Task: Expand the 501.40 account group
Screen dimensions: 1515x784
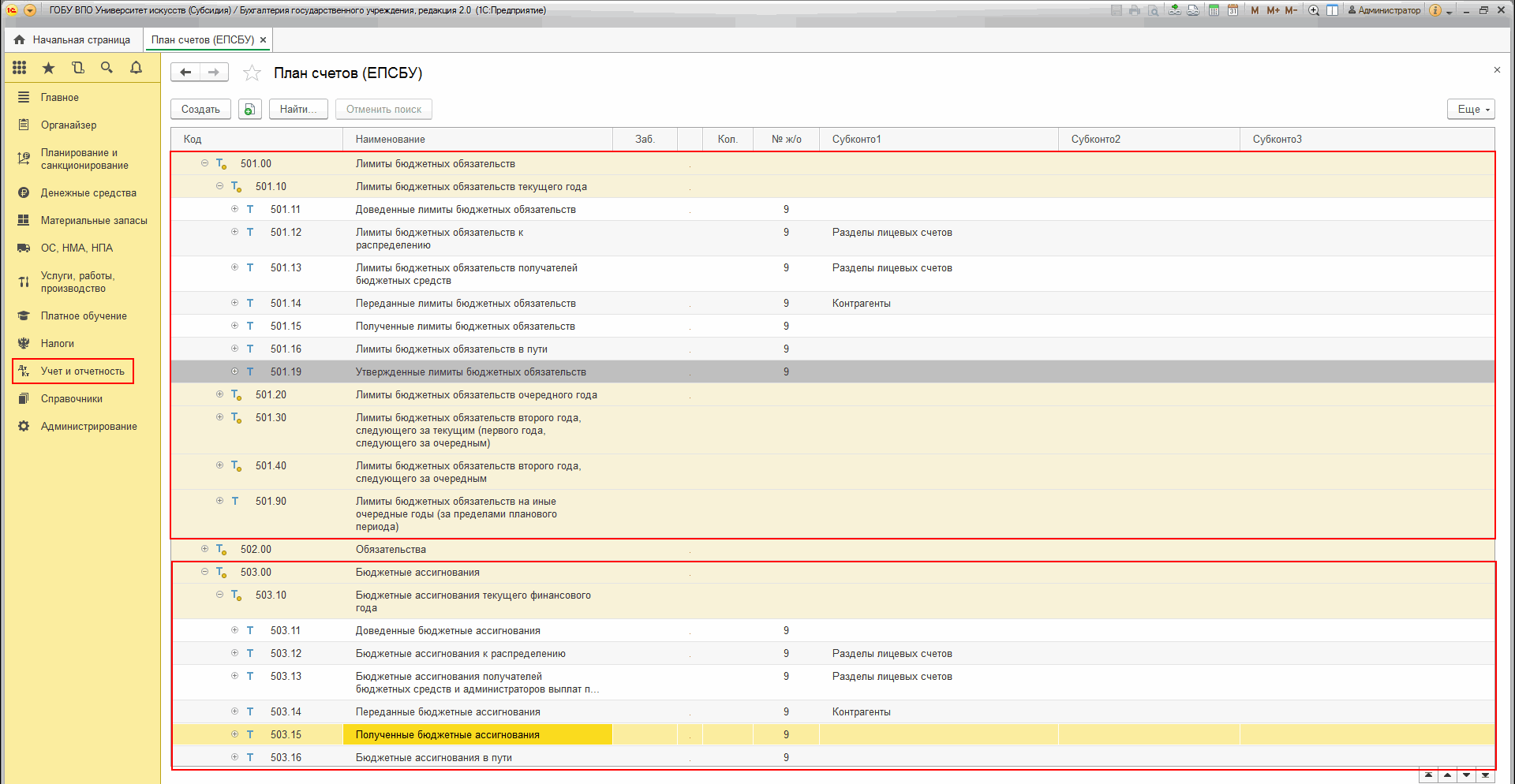Action: coord(219,465)
